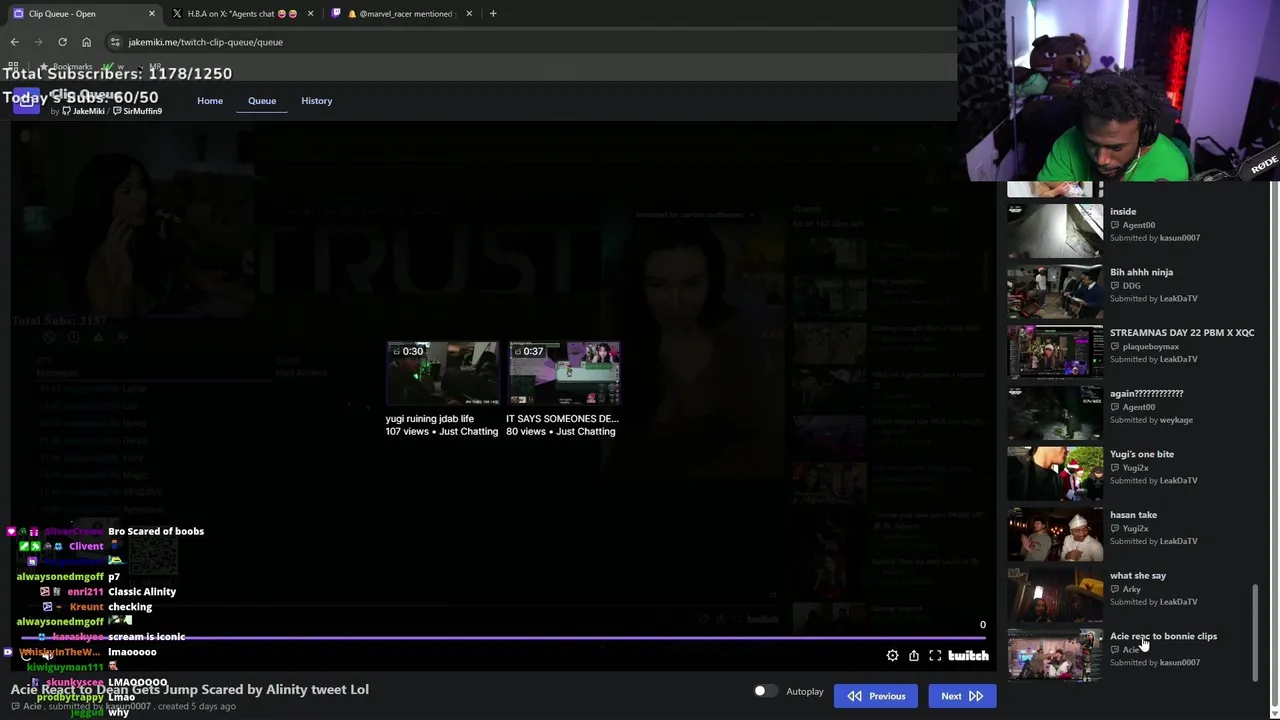Click the plaqueboymax channel name
This screenshot has width=1280, height=720.
1151,347
